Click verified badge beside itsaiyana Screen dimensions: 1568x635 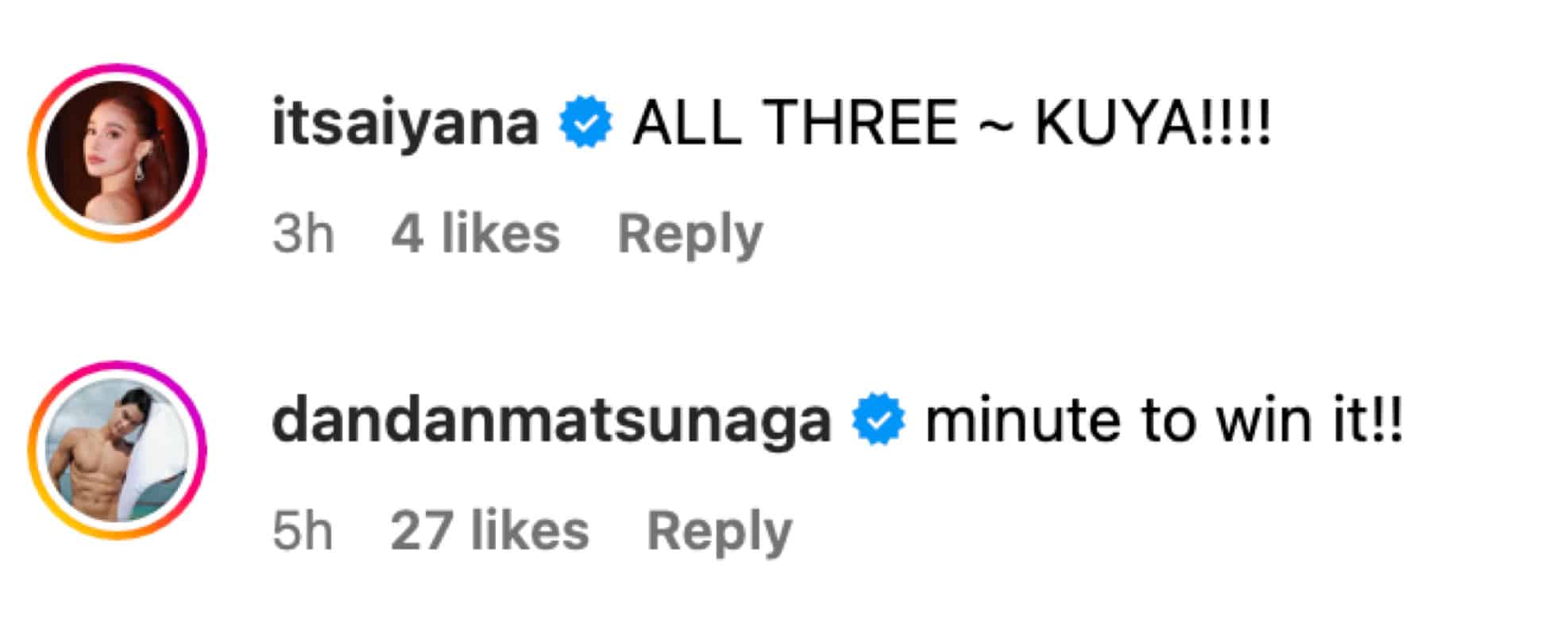tap(585, 122)
